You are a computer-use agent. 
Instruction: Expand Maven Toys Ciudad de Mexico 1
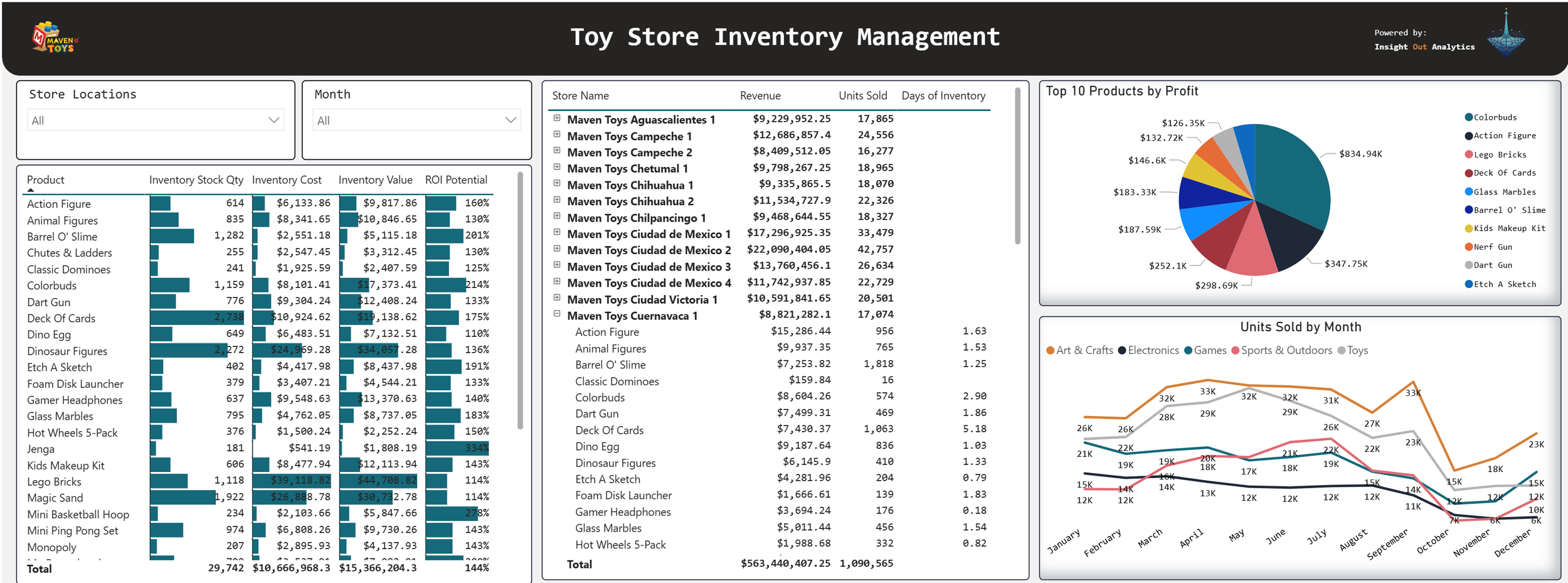[556, 232]
